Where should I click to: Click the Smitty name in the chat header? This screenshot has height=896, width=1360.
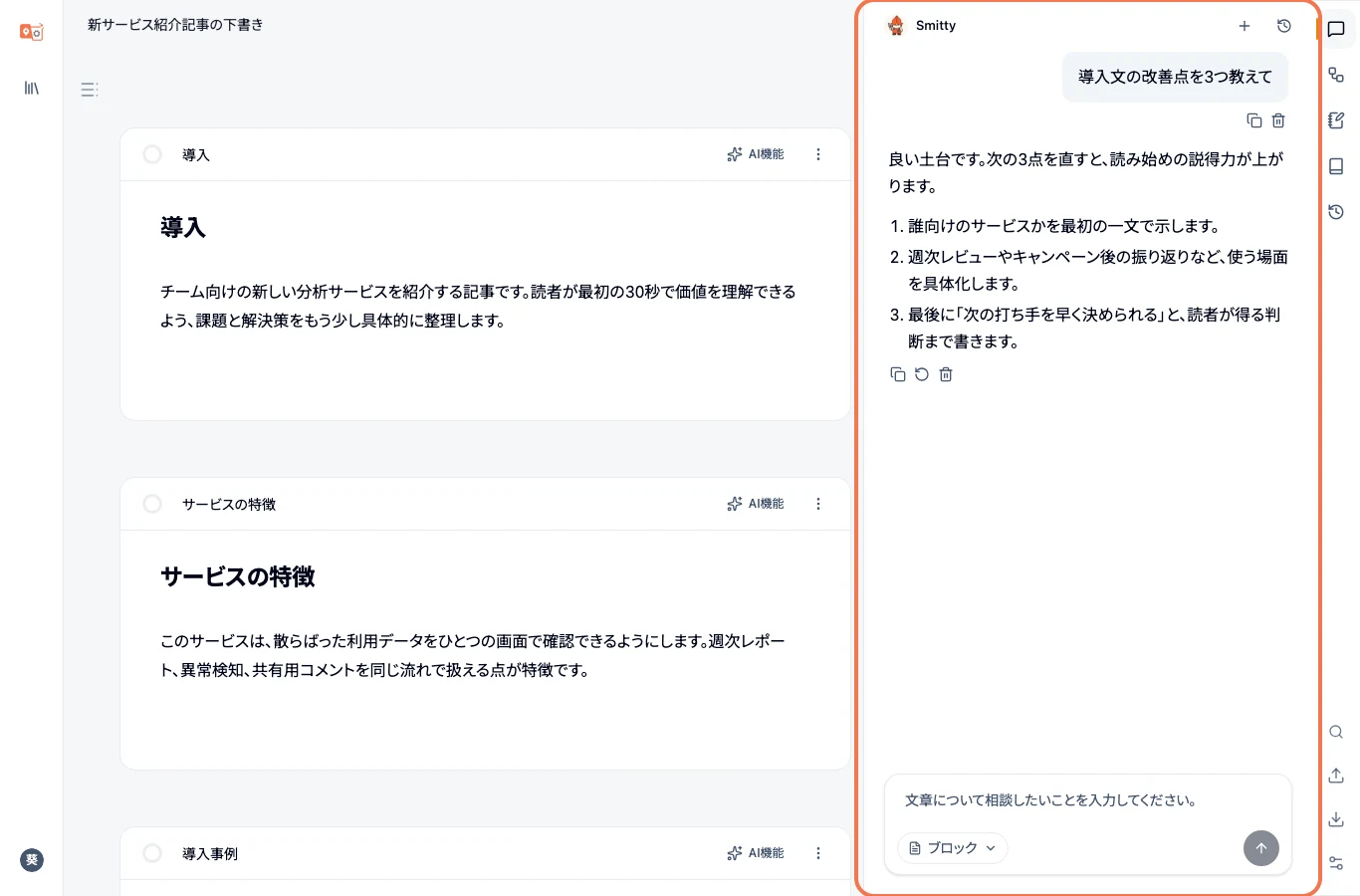click(936, 26)
